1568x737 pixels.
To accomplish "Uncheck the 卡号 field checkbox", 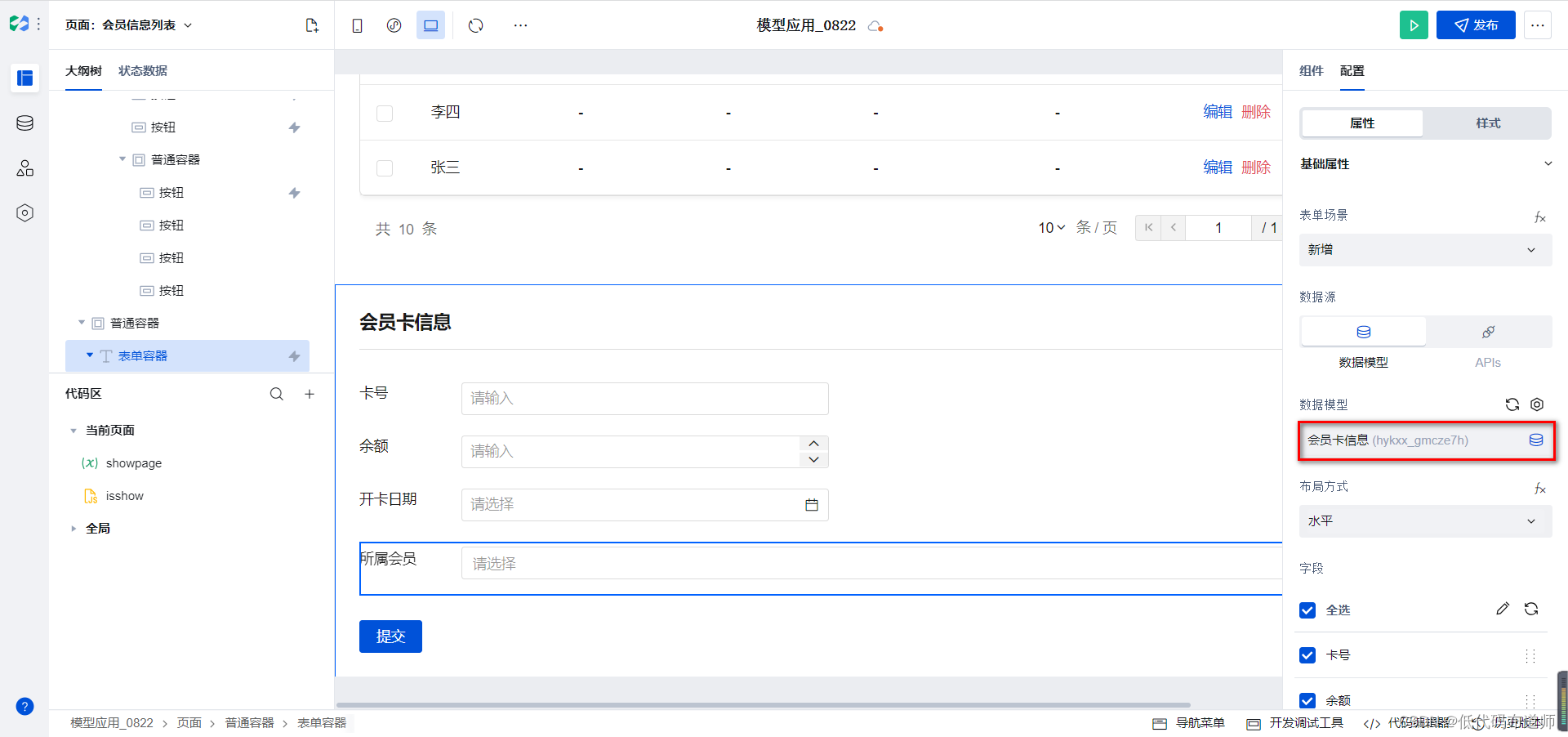I will coord(1307,655).
